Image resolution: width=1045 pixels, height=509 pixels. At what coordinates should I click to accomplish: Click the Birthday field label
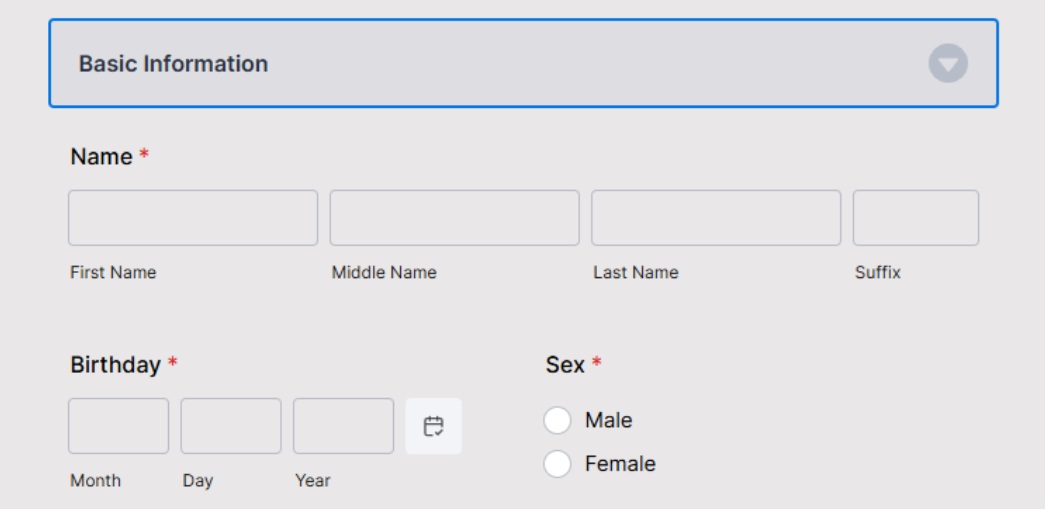click(x=115, y=365)
